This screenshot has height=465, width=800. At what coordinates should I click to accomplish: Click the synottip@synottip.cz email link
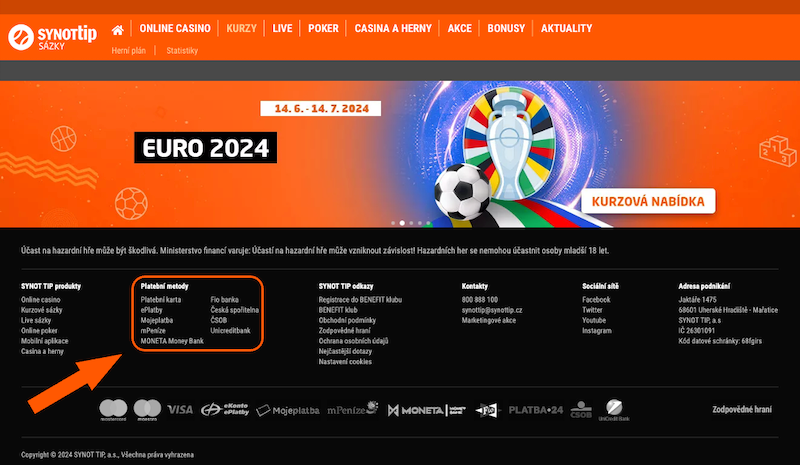click(492, 310)
